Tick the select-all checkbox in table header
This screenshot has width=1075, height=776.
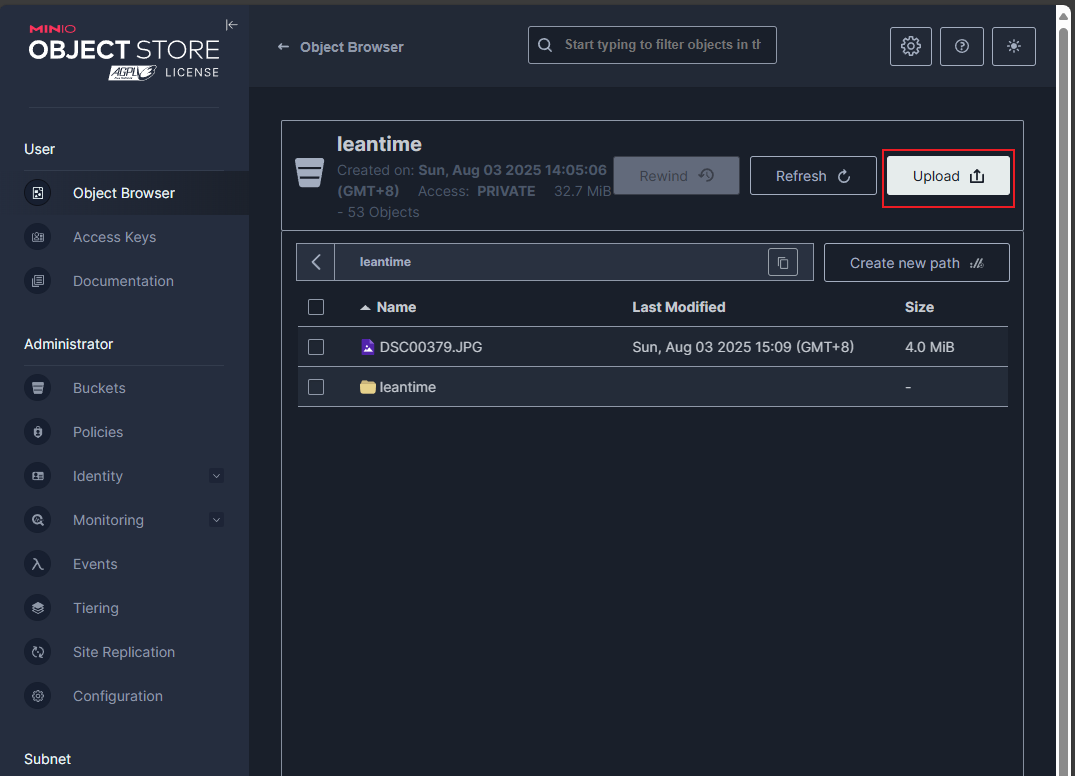click(x=316, y=307)
